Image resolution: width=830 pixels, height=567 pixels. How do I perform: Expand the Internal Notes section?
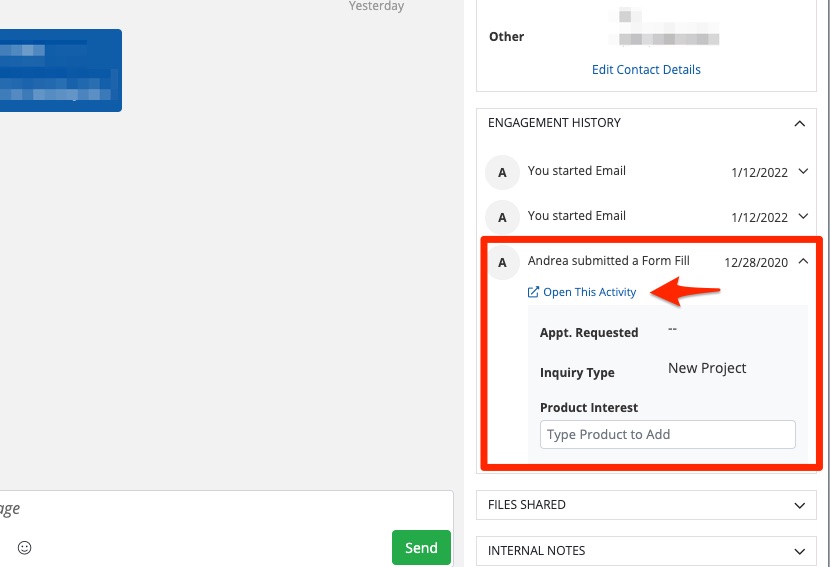(798, 551)
